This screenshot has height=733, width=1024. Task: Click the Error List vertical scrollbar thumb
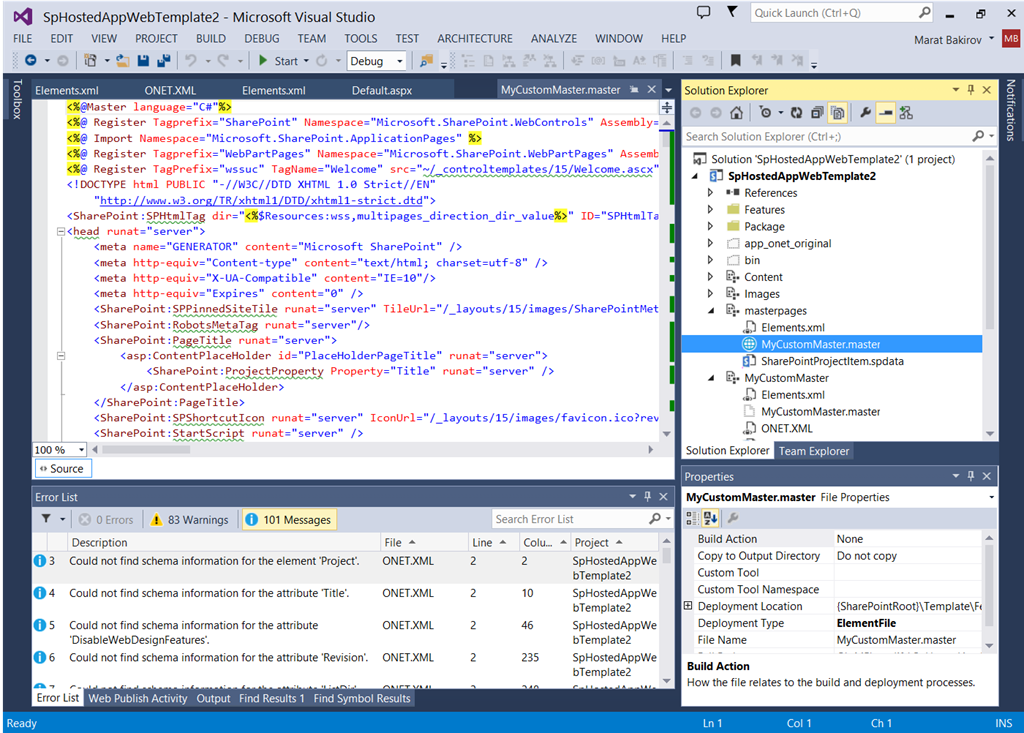tap(666, 555)
